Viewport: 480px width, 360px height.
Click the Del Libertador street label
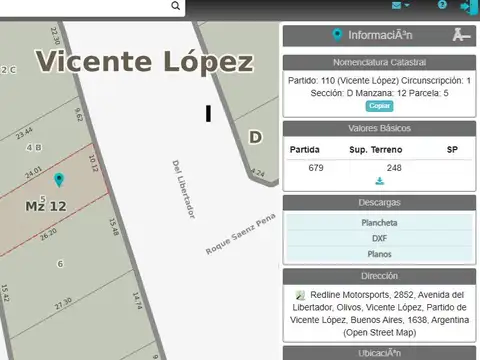pyautogui.click(x=183, y=189)
